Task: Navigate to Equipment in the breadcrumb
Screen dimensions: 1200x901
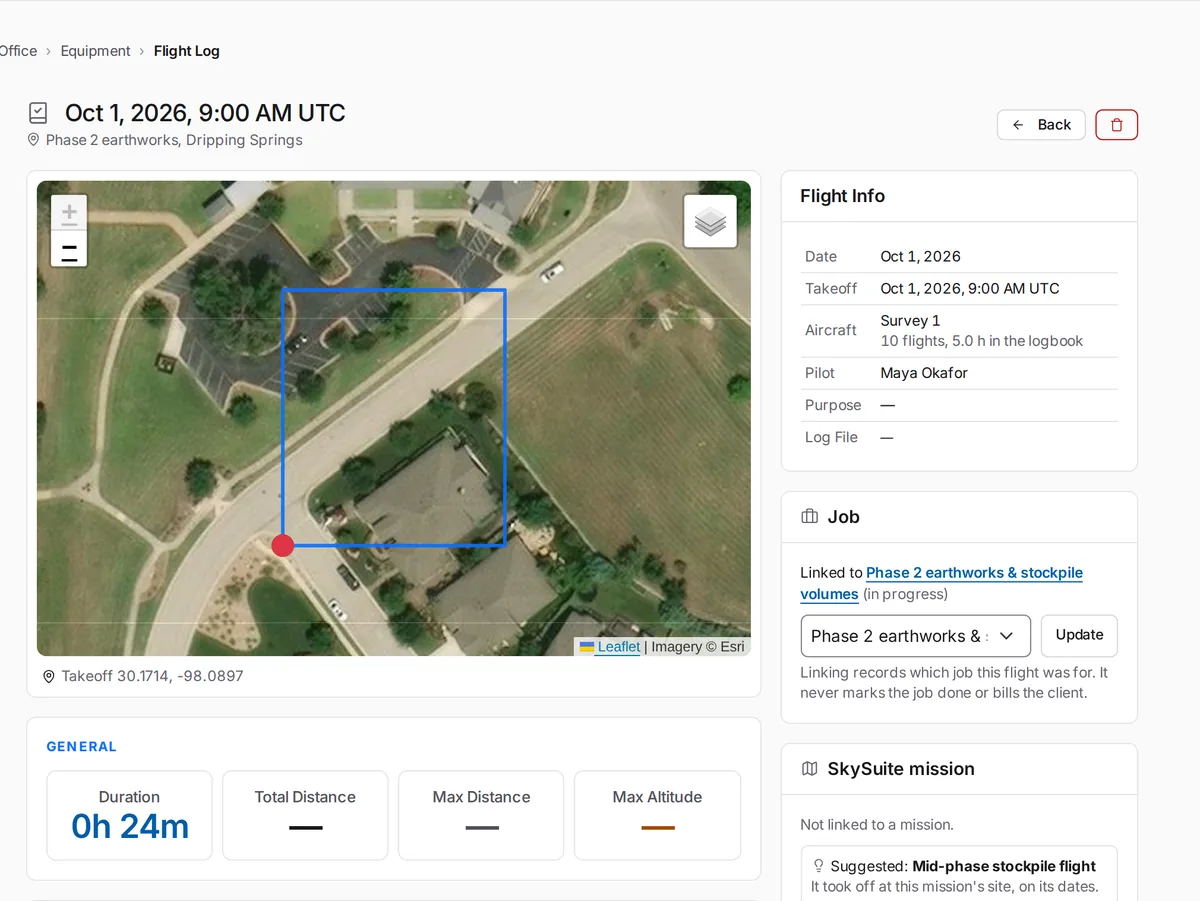Action: pos(95,51)
